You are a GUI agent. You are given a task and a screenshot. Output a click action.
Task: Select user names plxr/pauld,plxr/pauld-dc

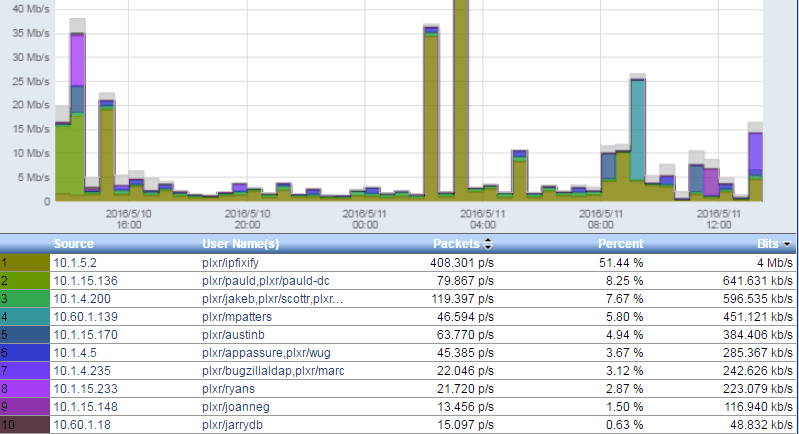pyautogui.click(x=265, y=281)
